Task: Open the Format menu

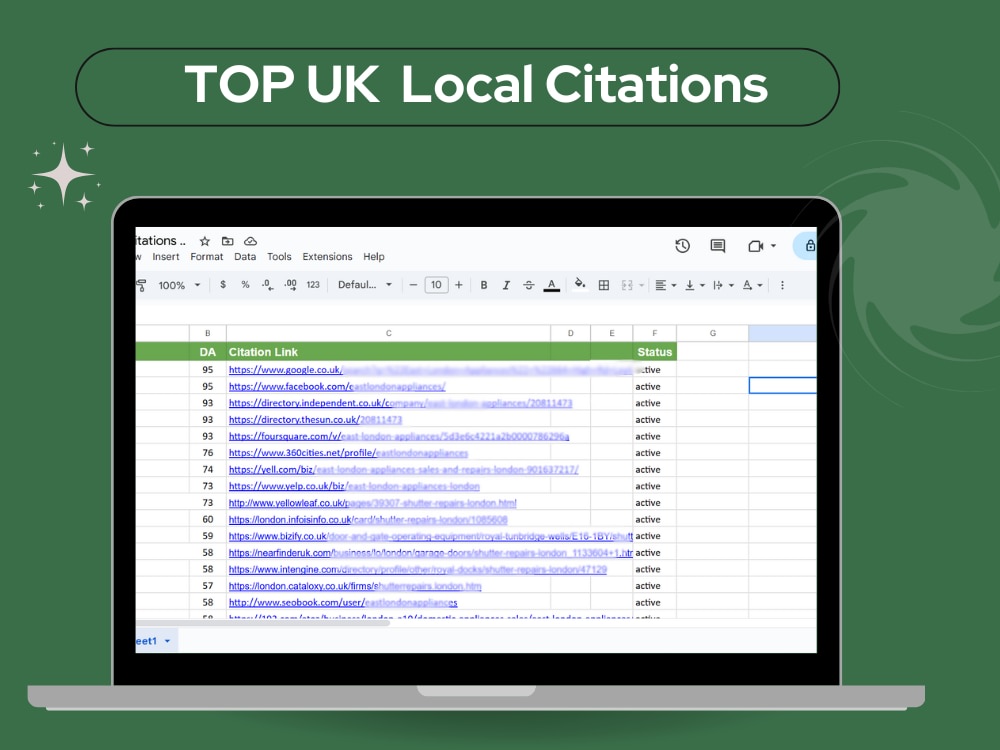Action: (x=207, y=256)
